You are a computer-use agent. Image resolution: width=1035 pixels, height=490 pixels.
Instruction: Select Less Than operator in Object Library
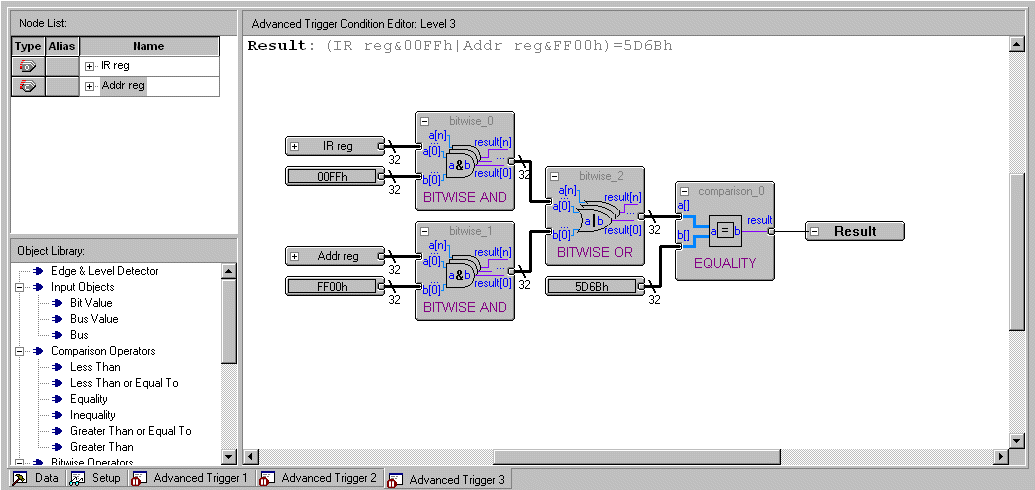click(x=95, y=367)
